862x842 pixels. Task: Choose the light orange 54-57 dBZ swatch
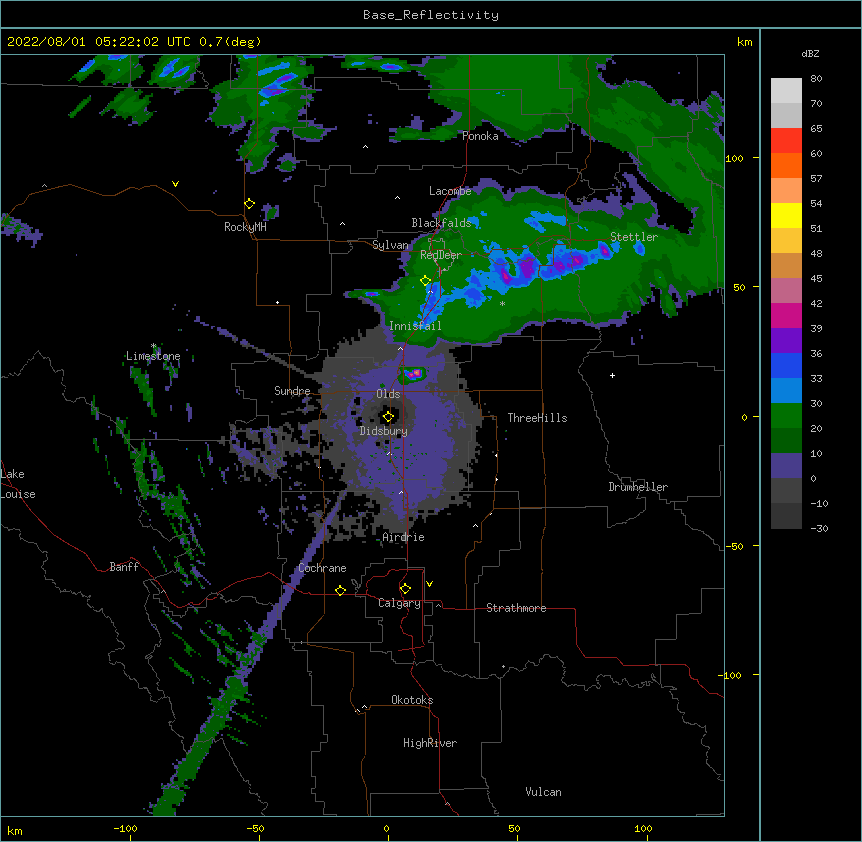786,191
